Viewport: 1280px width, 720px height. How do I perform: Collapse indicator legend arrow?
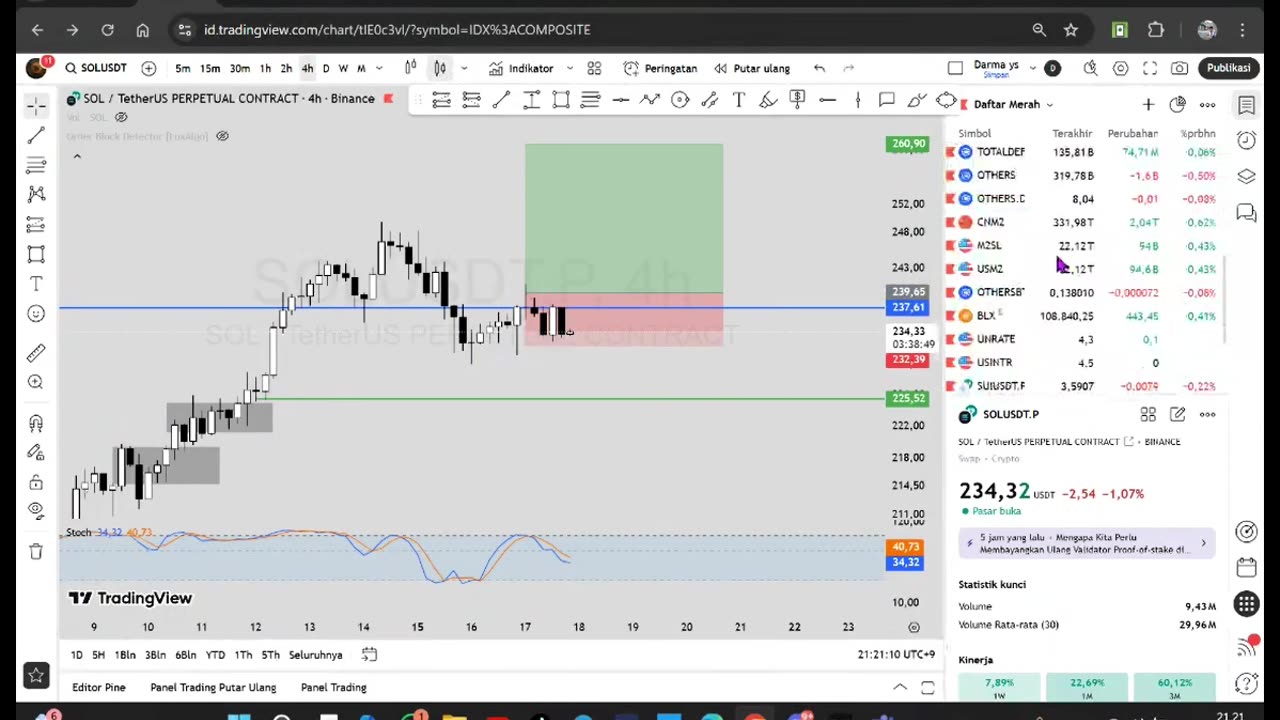click(76, 156)
